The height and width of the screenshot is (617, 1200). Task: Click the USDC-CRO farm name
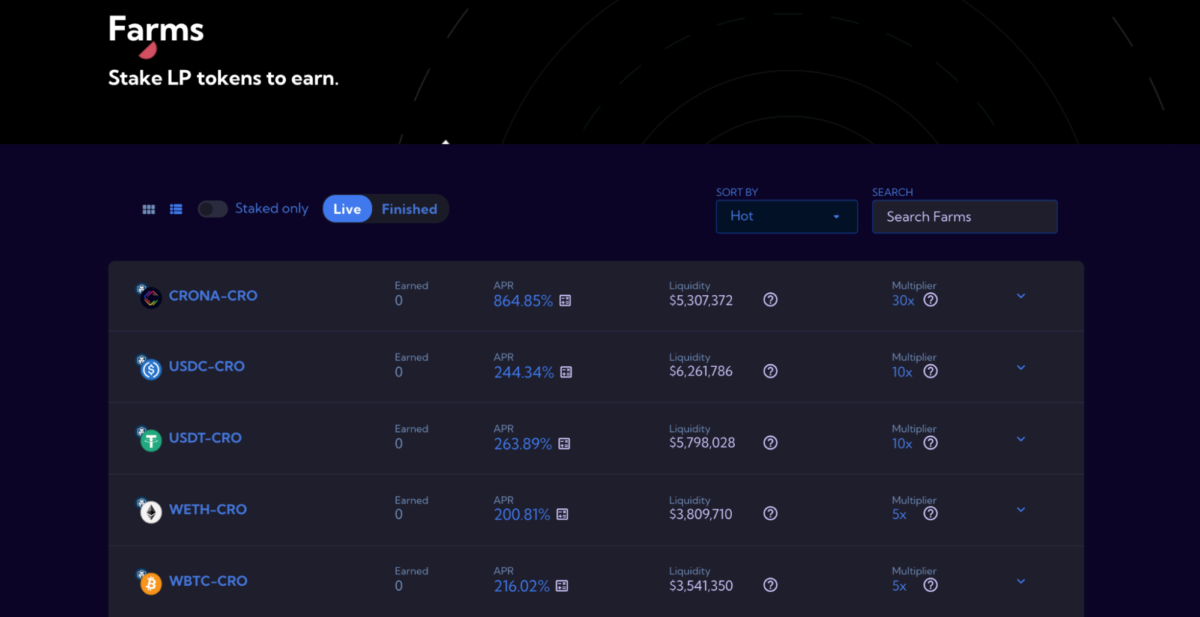(x=206, y=367)
